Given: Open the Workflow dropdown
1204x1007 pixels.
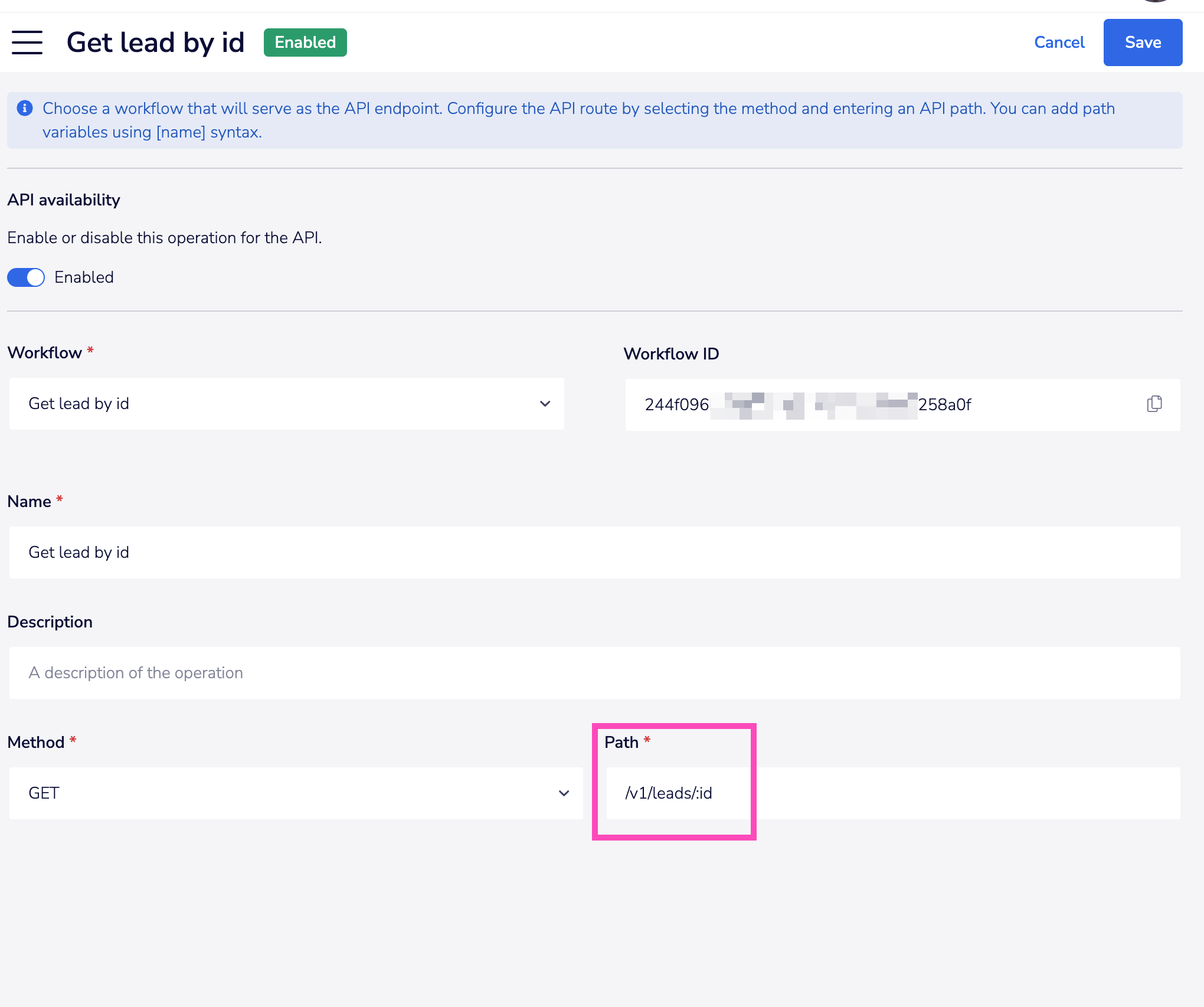Looking at the screenshot, I should click(286, 404).
